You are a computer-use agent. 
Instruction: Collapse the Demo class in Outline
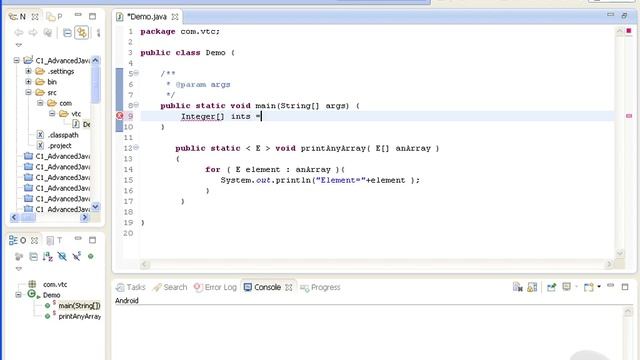tap(18, 295)
